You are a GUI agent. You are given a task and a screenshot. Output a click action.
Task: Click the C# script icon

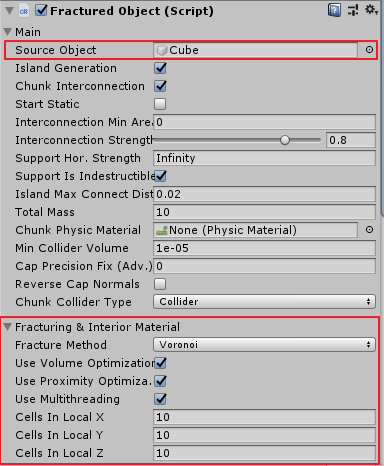pyautogui.click(x=24, y=11)
